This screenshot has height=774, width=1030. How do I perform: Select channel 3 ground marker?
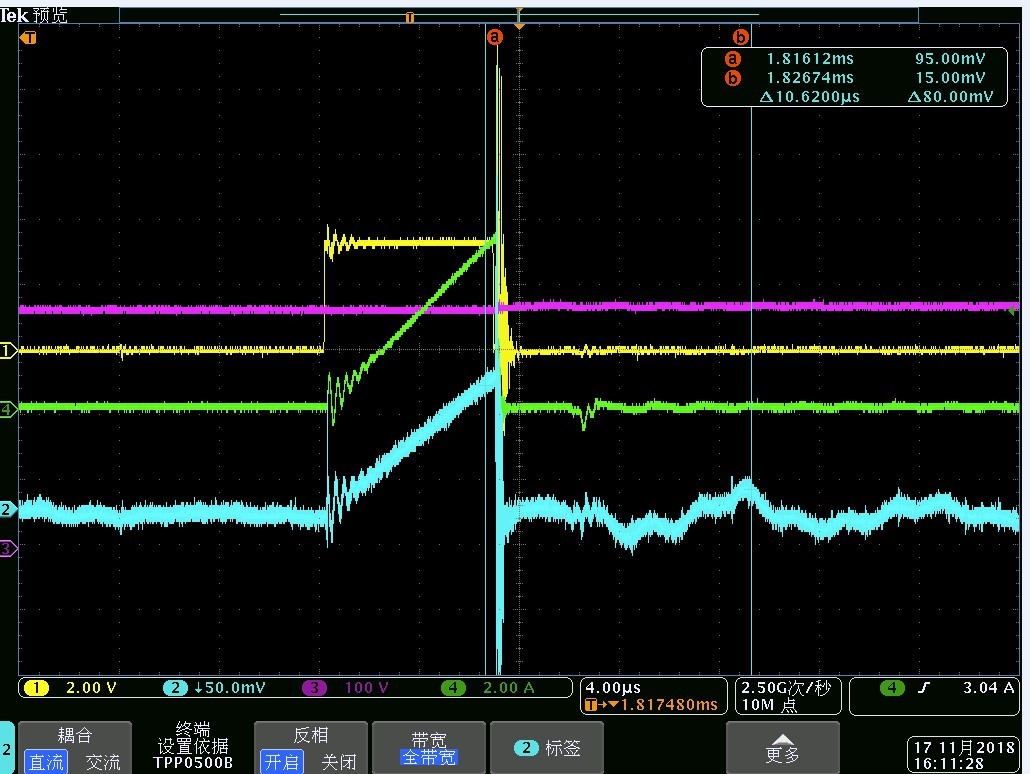(x=8, y=548)
